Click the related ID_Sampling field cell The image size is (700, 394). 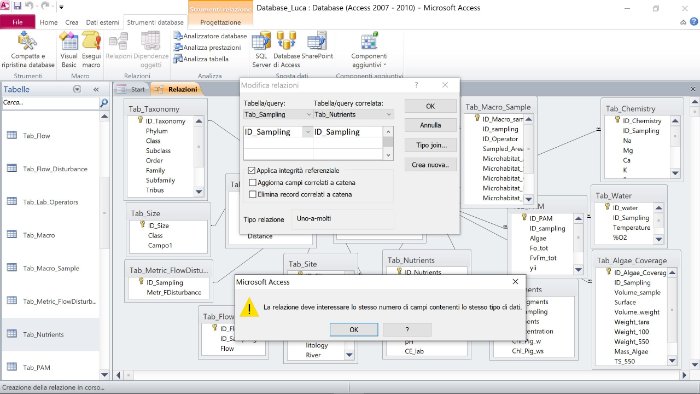click(348, 132)
